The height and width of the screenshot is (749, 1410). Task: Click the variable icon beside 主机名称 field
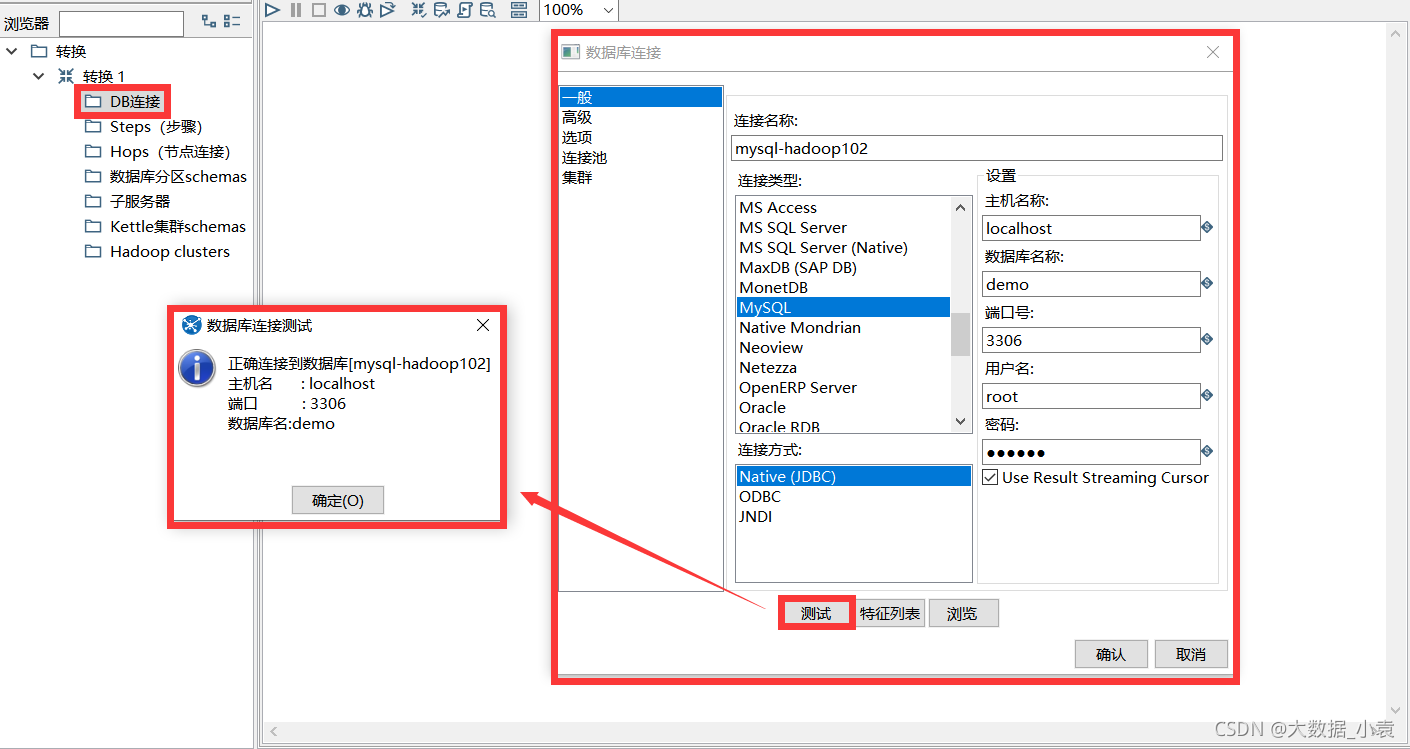coord(1207,228)
